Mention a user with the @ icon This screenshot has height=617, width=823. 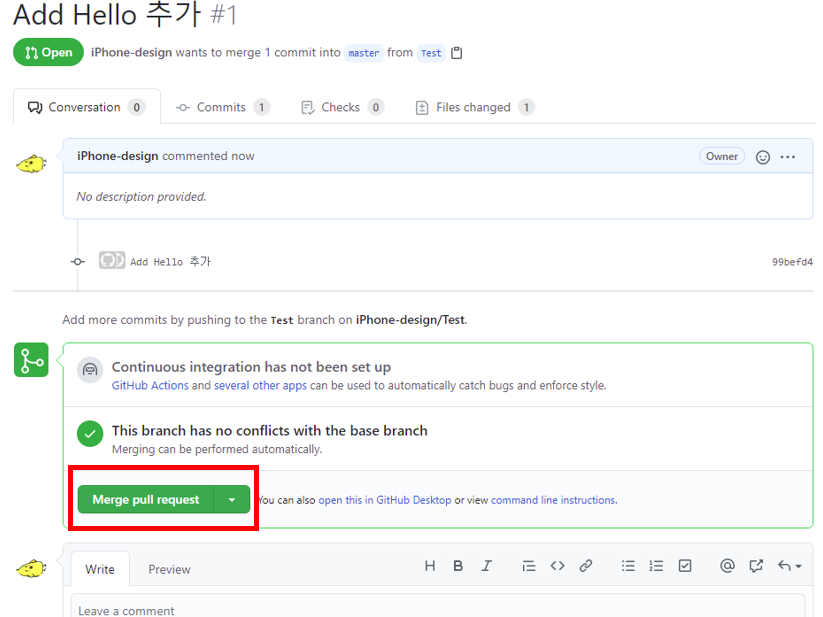pos(727,566)
